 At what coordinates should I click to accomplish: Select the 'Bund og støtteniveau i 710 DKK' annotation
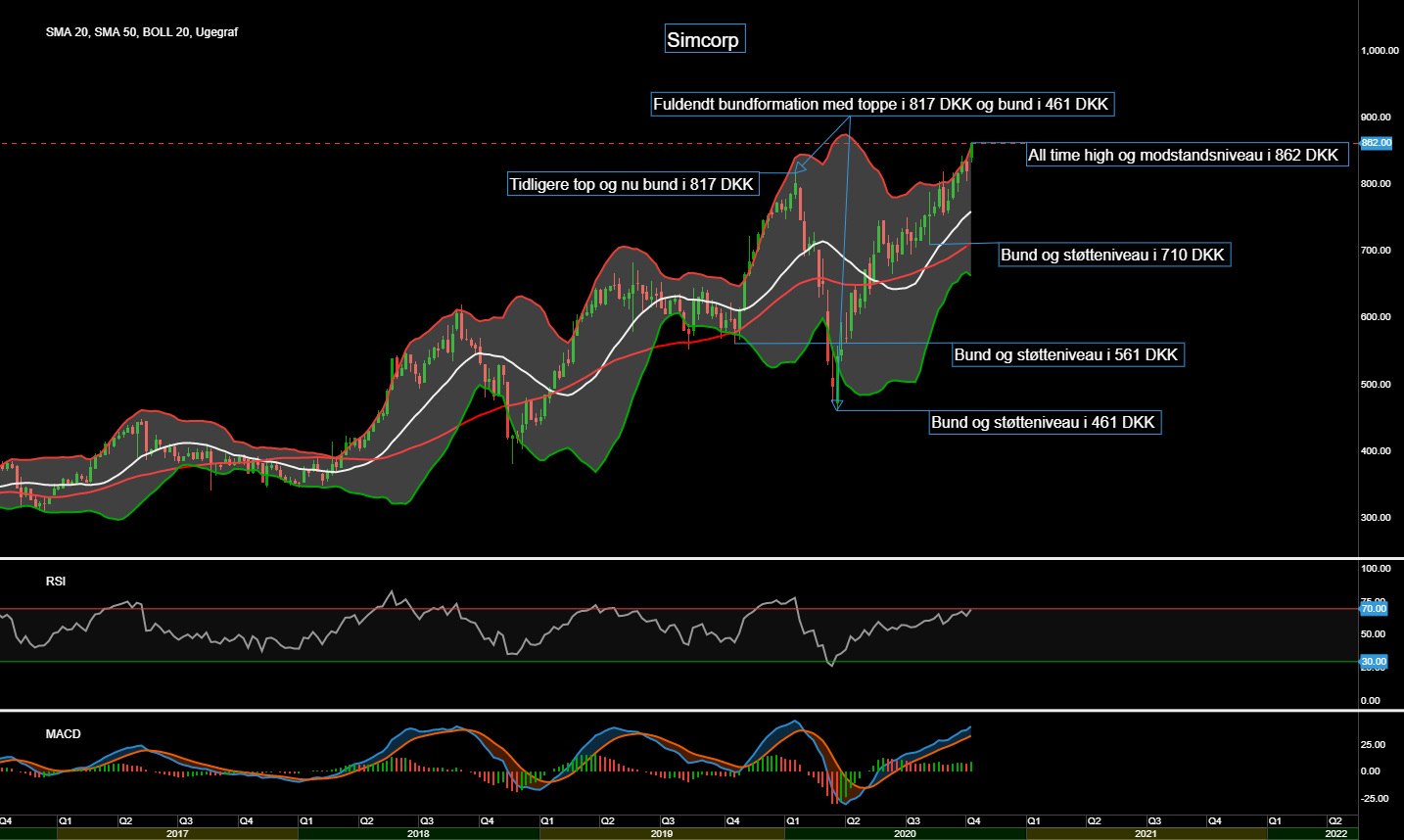point(1114,255)
